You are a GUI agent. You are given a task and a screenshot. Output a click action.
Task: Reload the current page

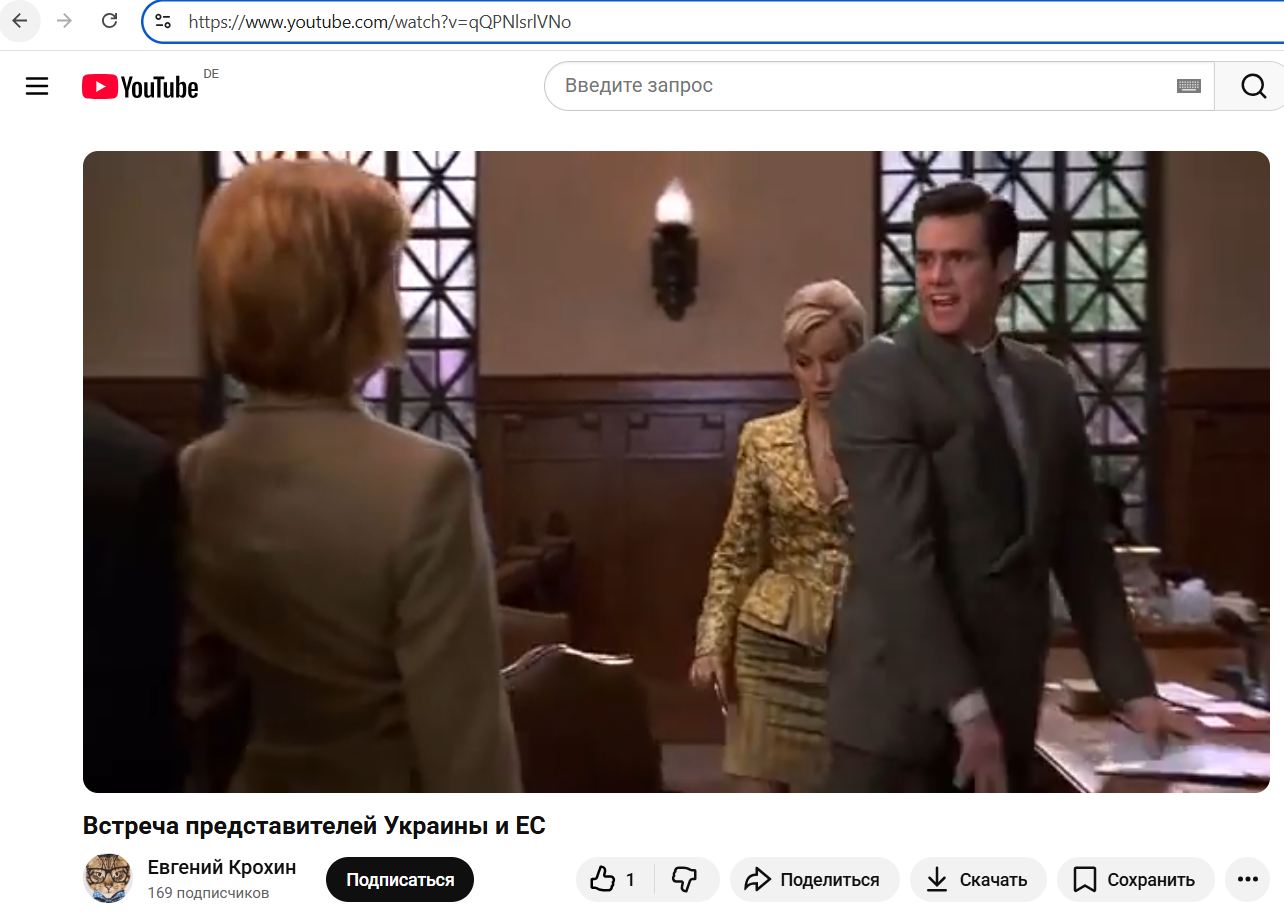109,19
